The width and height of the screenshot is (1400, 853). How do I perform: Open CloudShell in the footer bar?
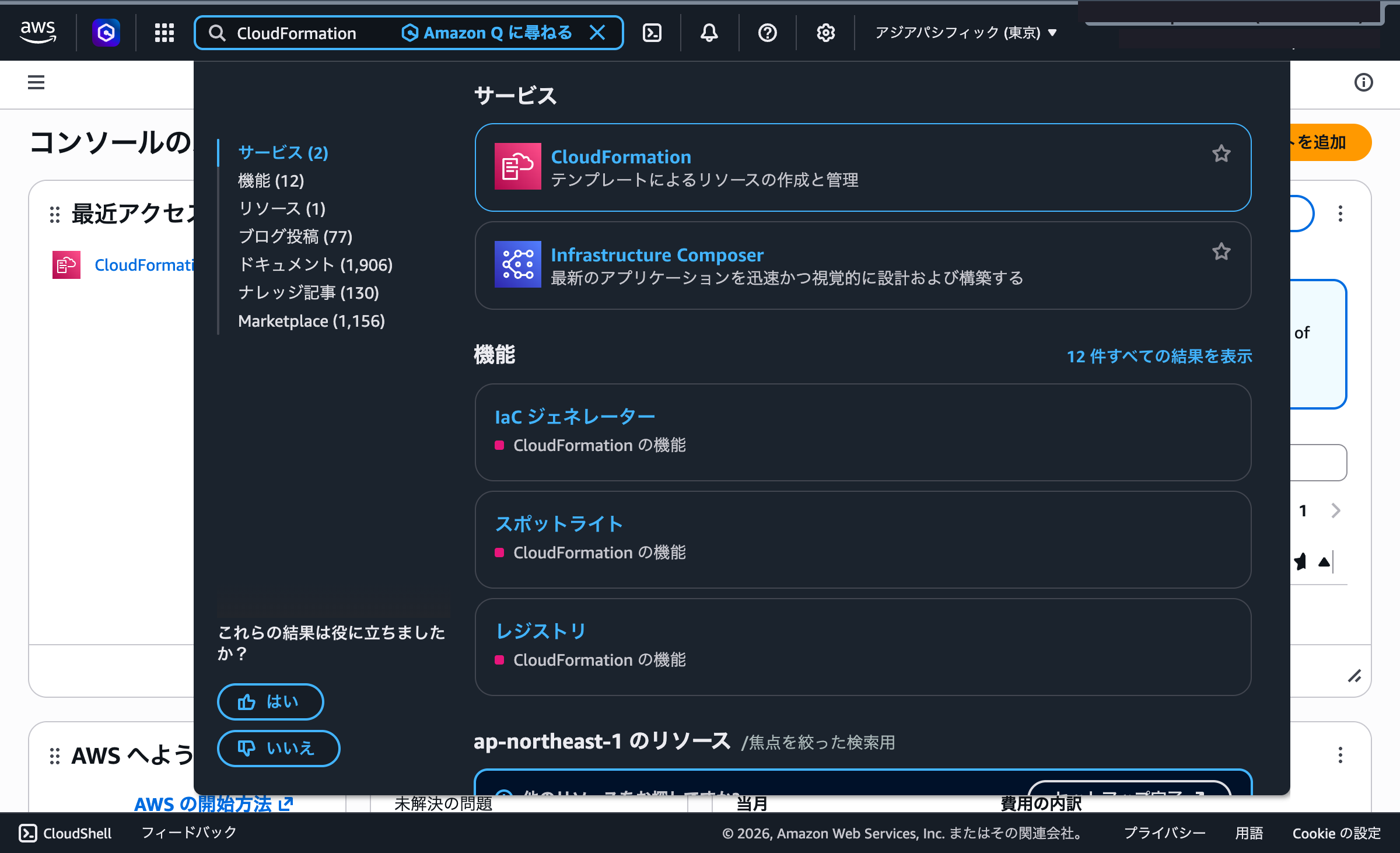[65, 833]
